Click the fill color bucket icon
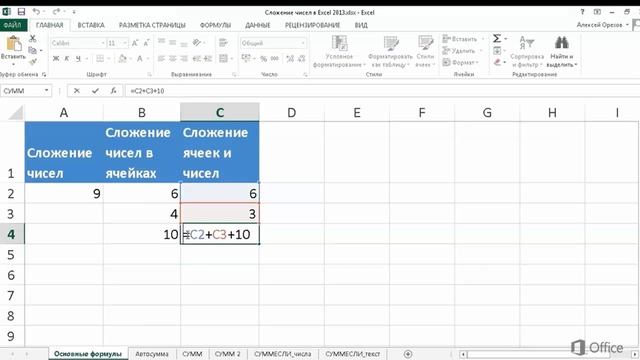The width and height of the screenshot is (640, 360). point(122,59)
